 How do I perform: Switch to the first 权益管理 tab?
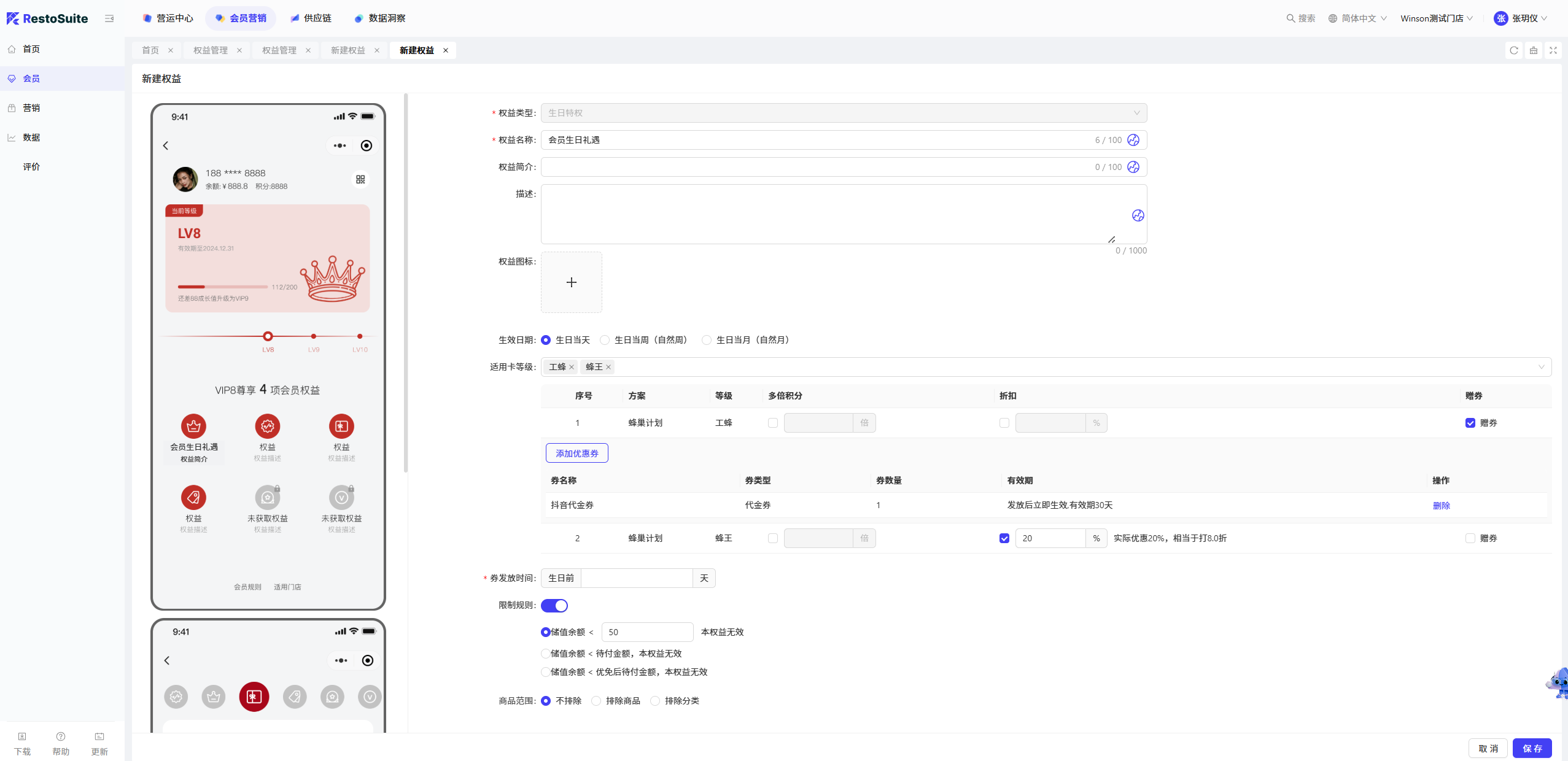coord(211,50)
